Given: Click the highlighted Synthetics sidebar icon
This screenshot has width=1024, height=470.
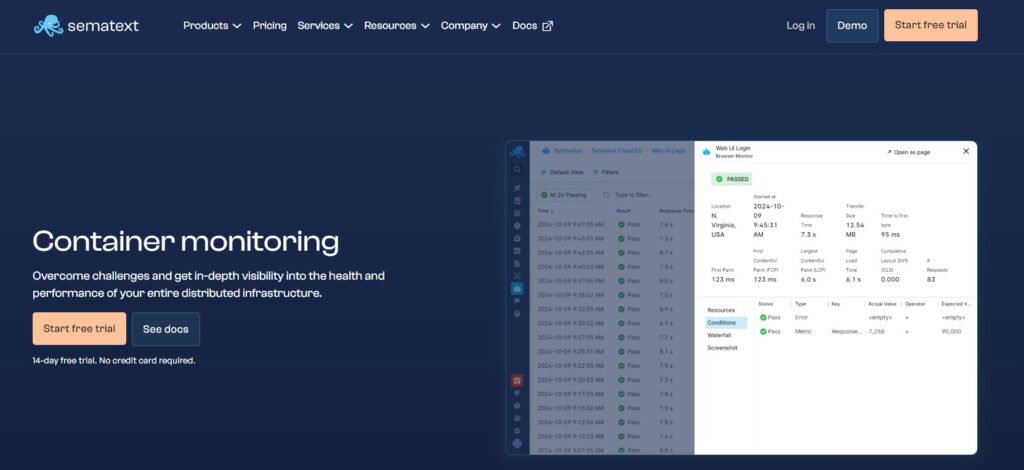Looking at the screenshot, I should 517,289.
